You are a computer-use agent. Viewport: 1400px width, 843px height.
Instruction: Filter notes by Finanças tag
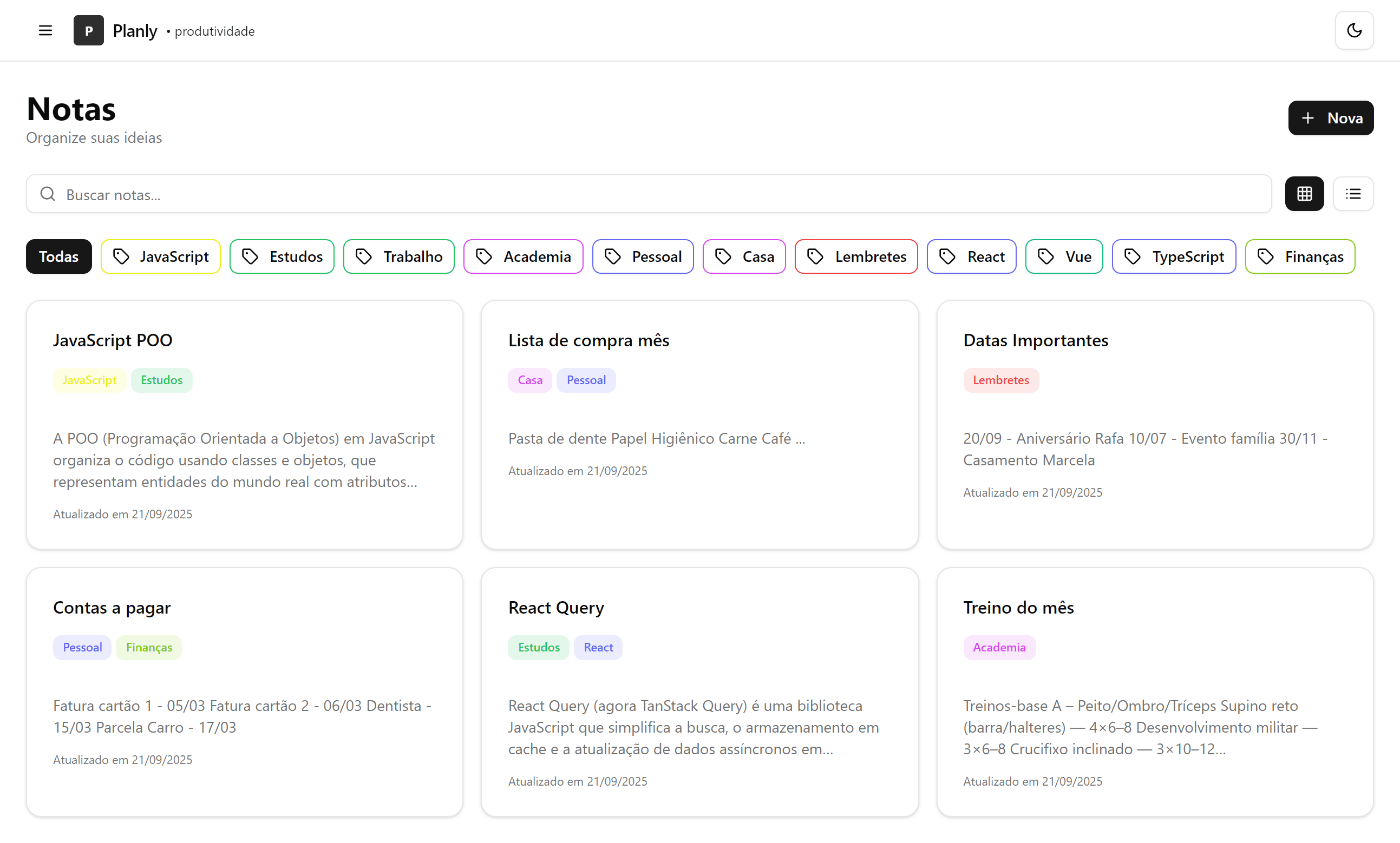click(1299, 257)
